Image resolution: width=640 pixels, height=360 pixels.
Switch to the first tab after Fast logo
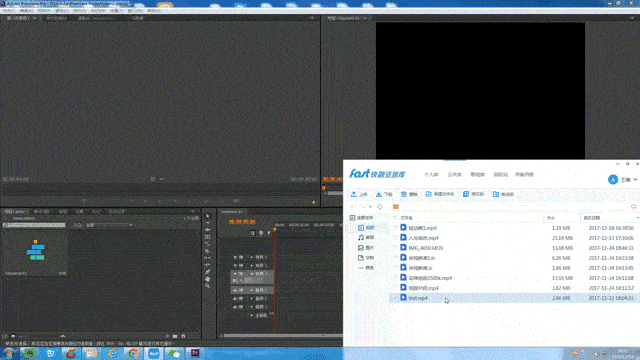tap(431, 175)
